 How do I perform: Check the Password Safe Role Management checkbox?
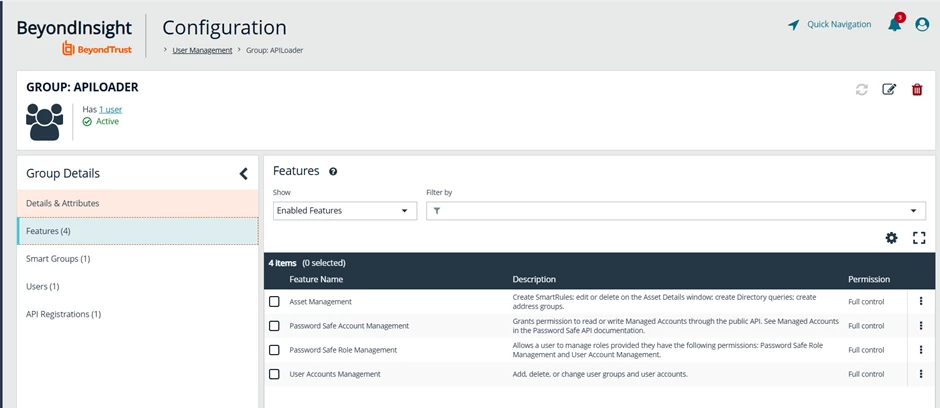(274, 350)
